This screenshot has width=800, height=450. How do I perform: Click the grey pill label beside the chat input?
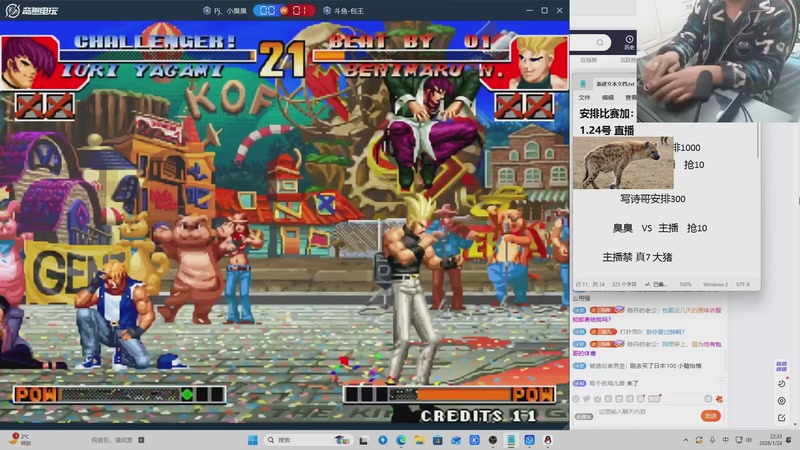coord(584,416)
